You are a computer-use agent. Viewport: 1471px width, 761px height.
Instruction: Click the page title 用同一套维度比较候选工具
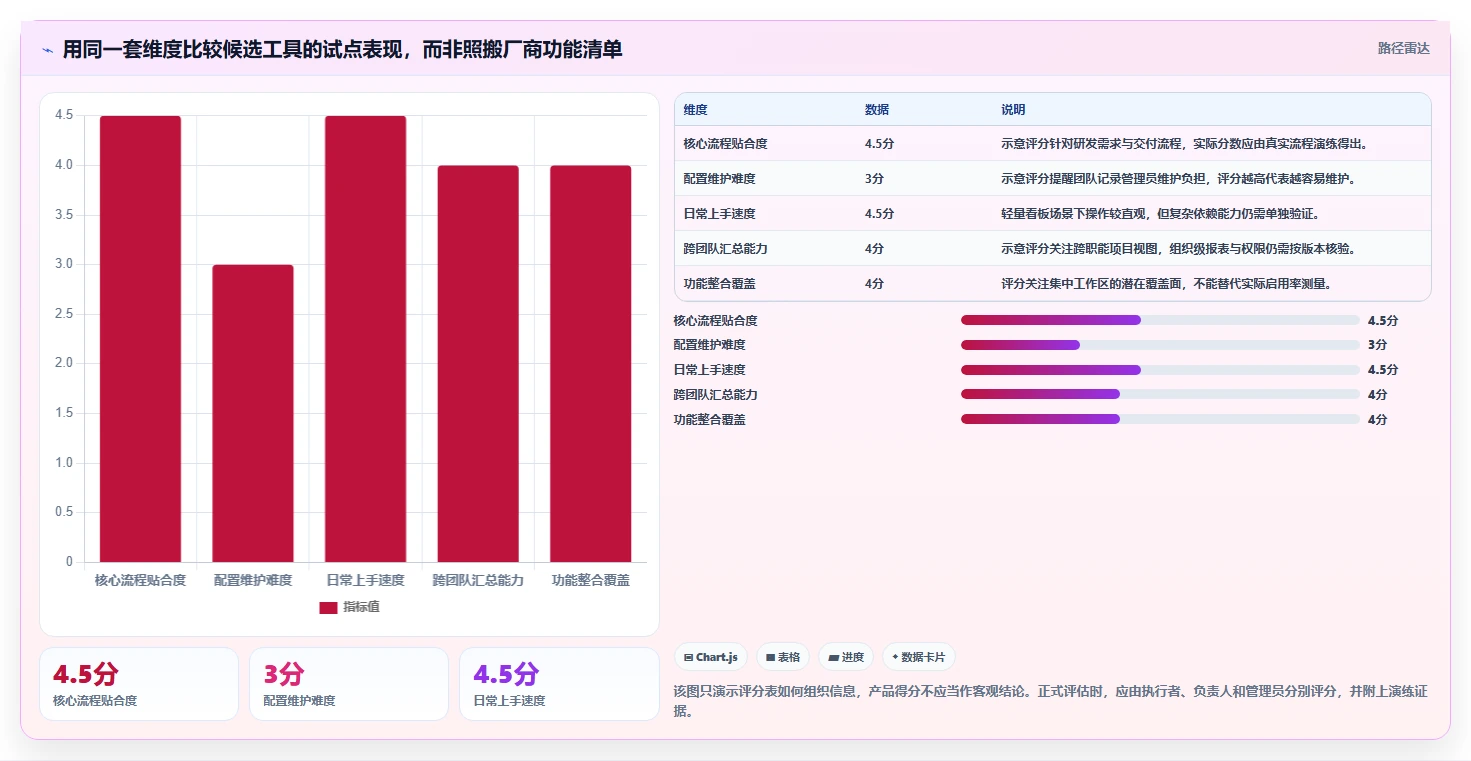(342, 49)
